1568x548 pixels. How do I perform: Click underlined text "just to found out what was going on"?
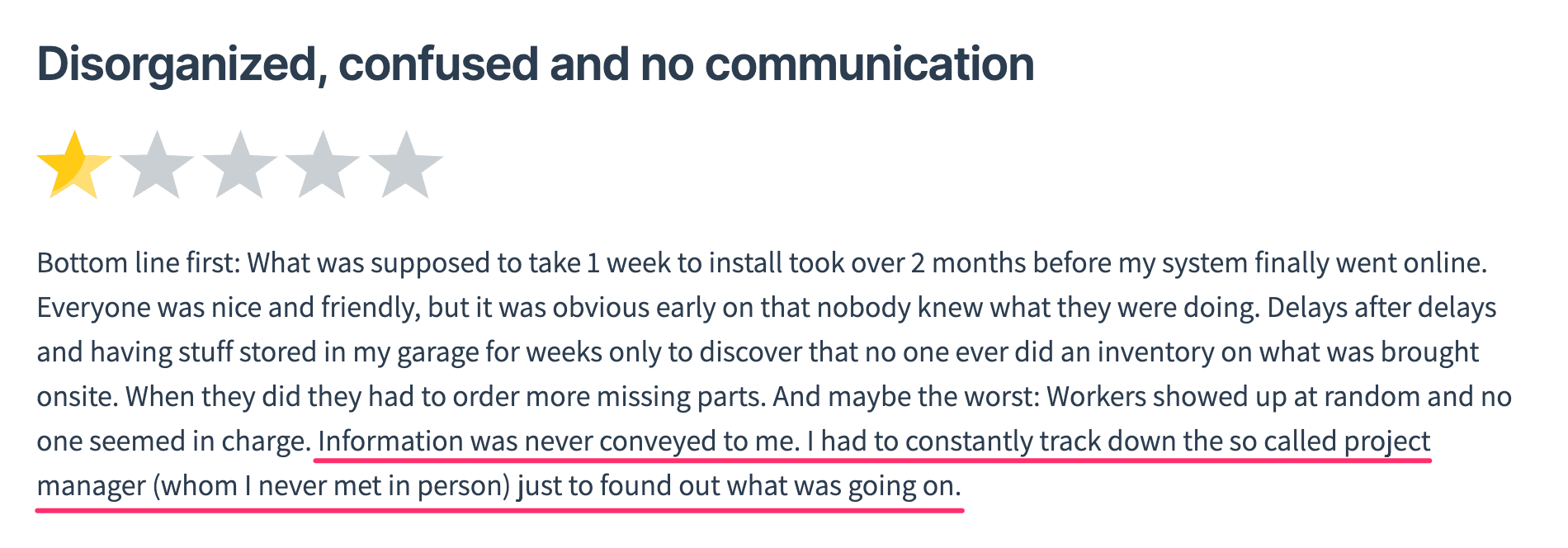tap(739, 486)
